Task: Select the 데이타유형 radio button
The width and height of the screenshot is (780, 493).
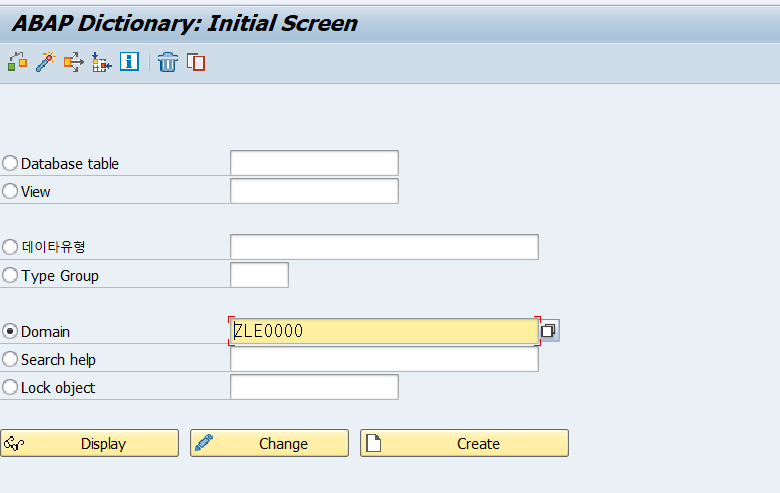Action: point(10,247)
